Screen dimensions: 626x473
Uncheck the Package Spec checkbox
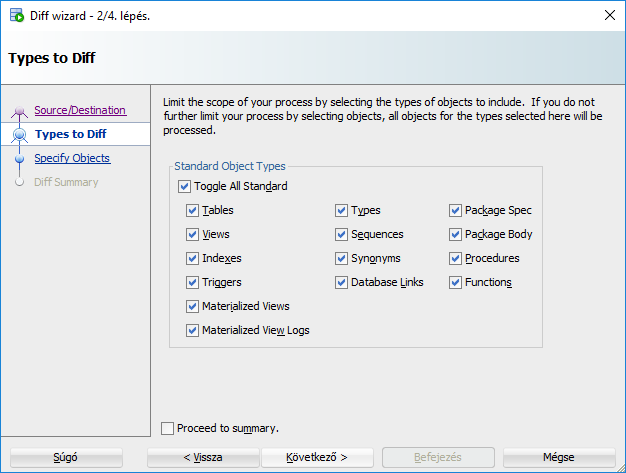455,210
